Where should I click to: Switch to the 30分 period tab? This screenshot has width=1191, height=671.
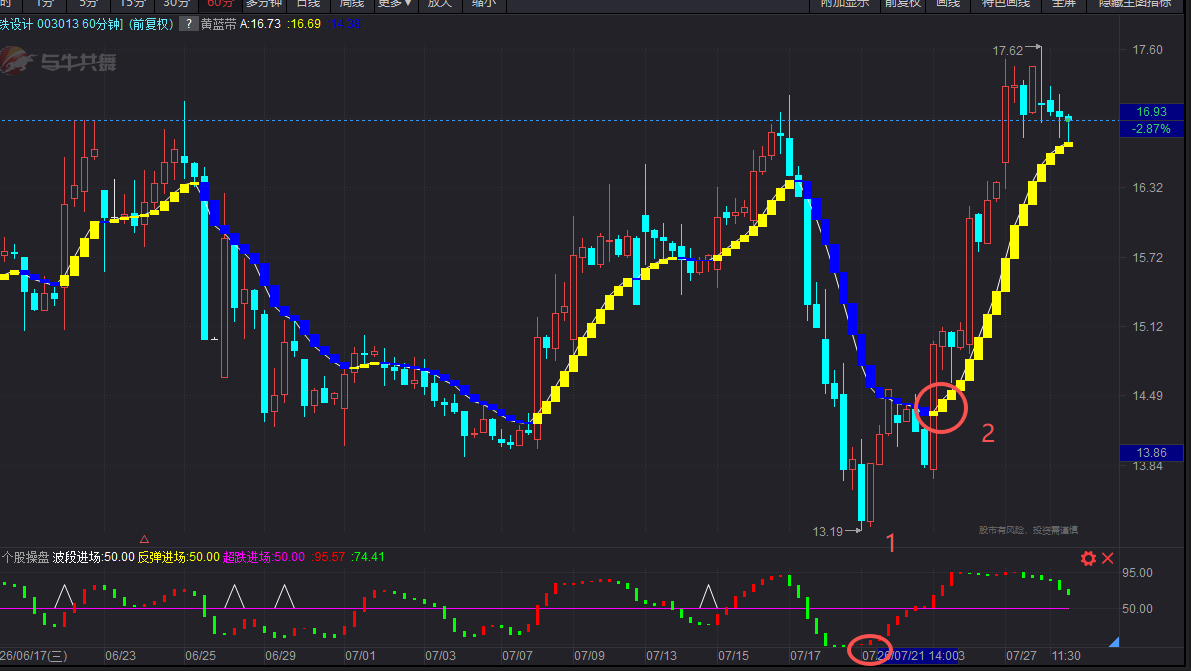(x=176, y=4)
